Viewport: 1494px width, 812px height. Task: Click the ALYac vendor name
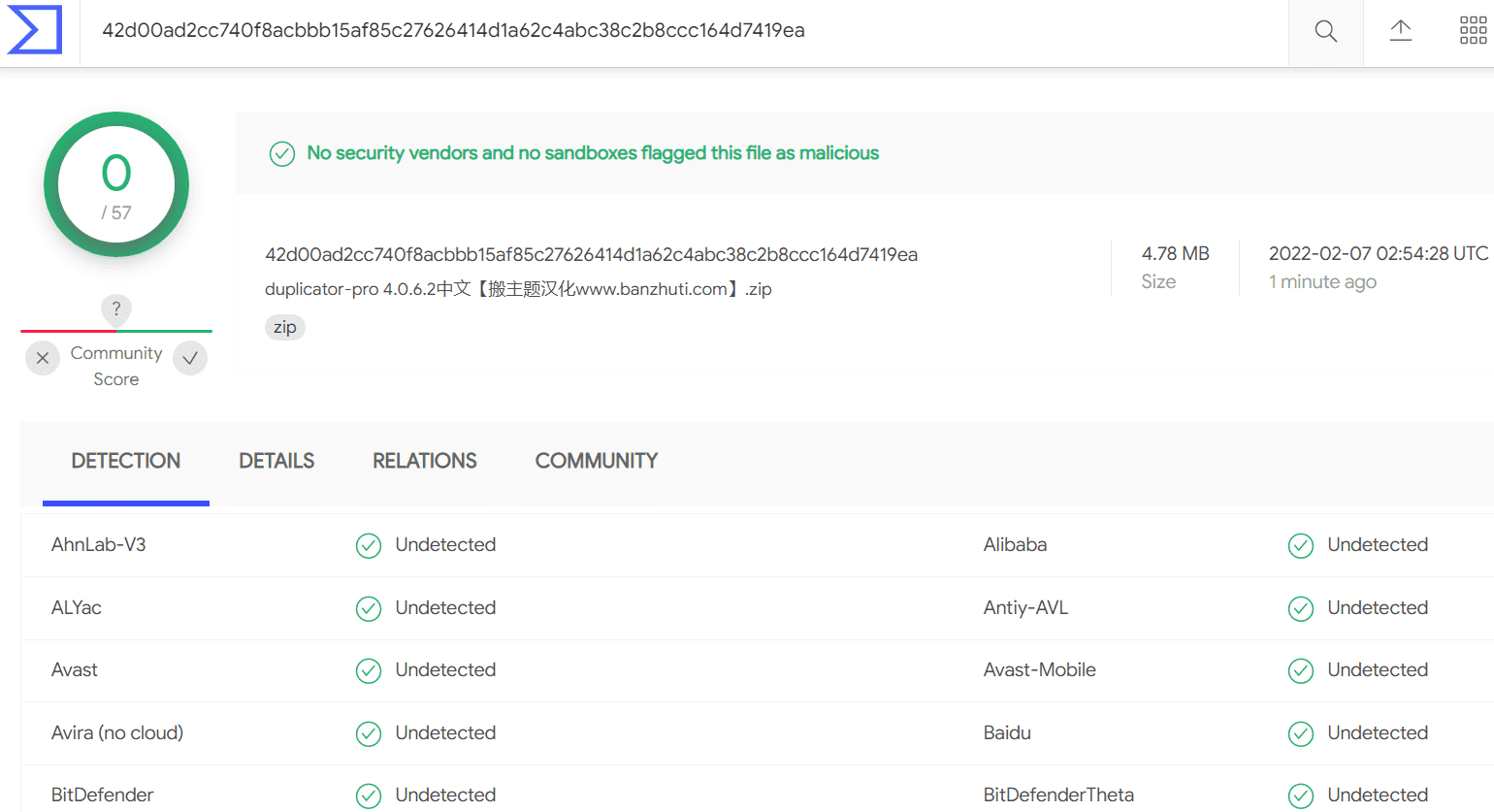tap(77, 608)
